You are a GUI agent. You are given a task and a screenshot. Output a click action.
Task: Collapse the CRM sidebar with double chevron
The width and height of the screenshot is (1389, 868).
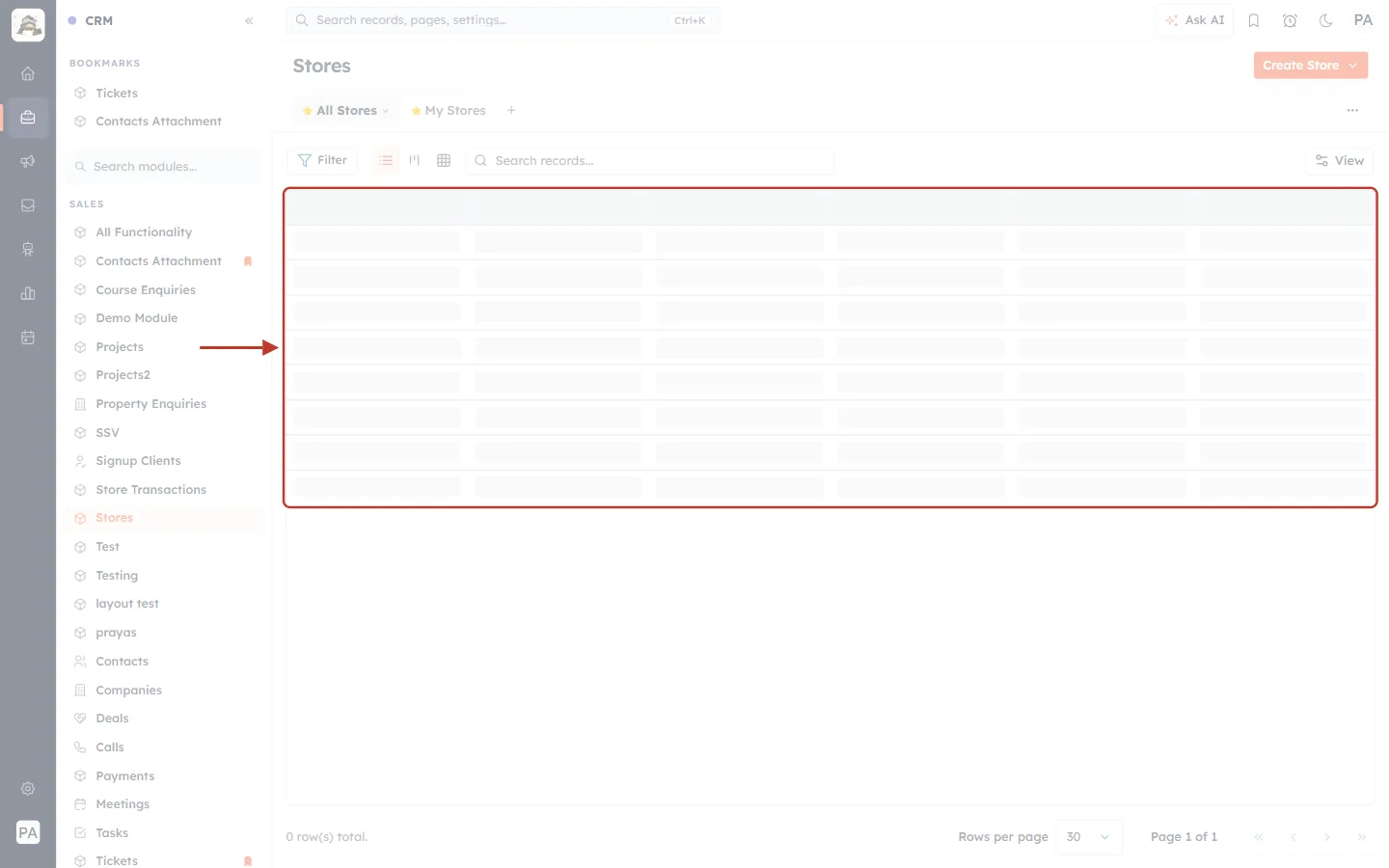pos(249,20)
